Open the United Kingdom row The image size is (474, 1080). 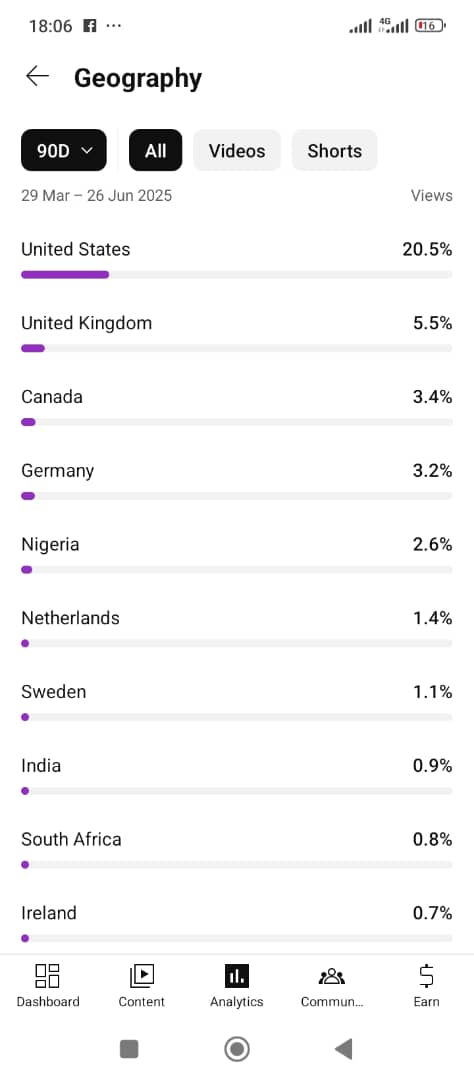(236, 333)
